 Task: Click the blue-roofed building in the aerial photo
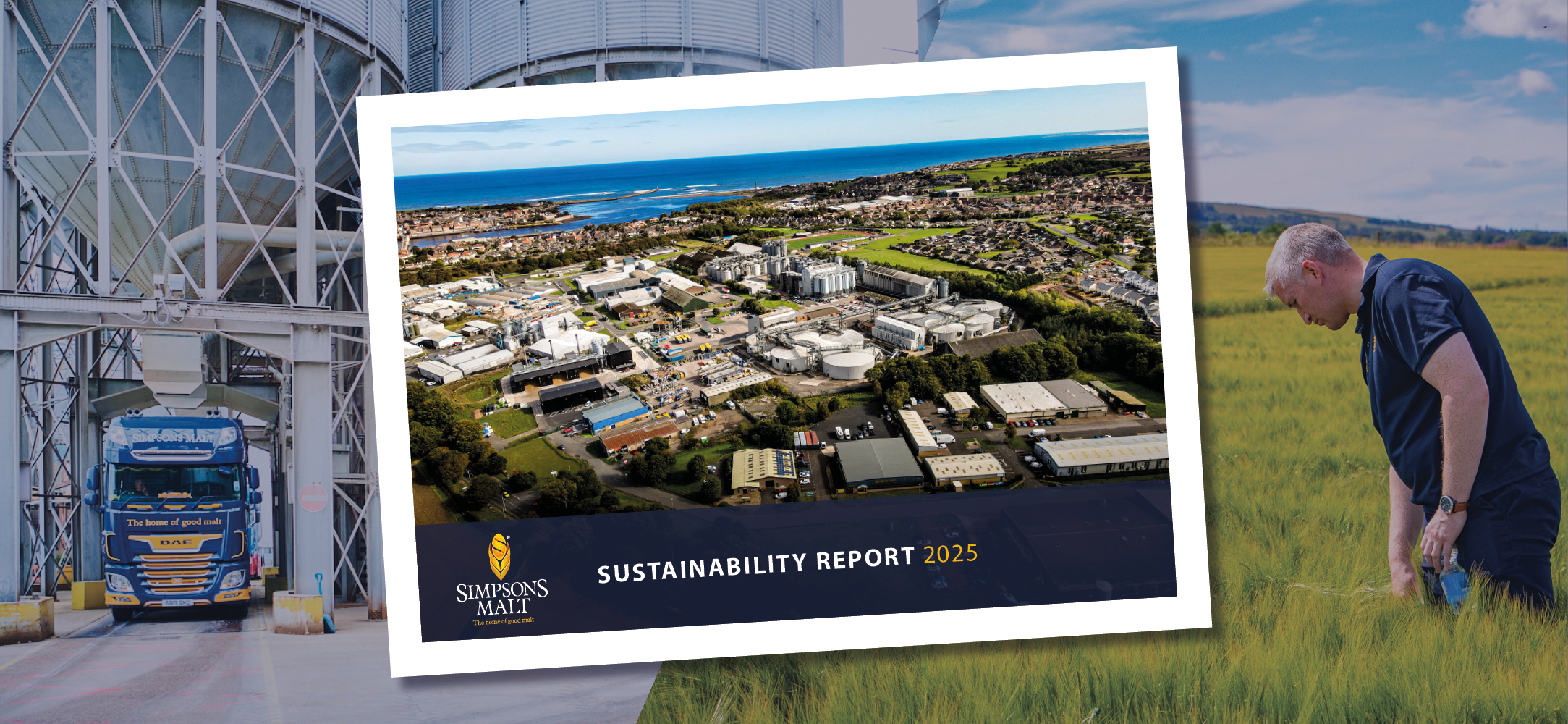click(x=615, y=413)
